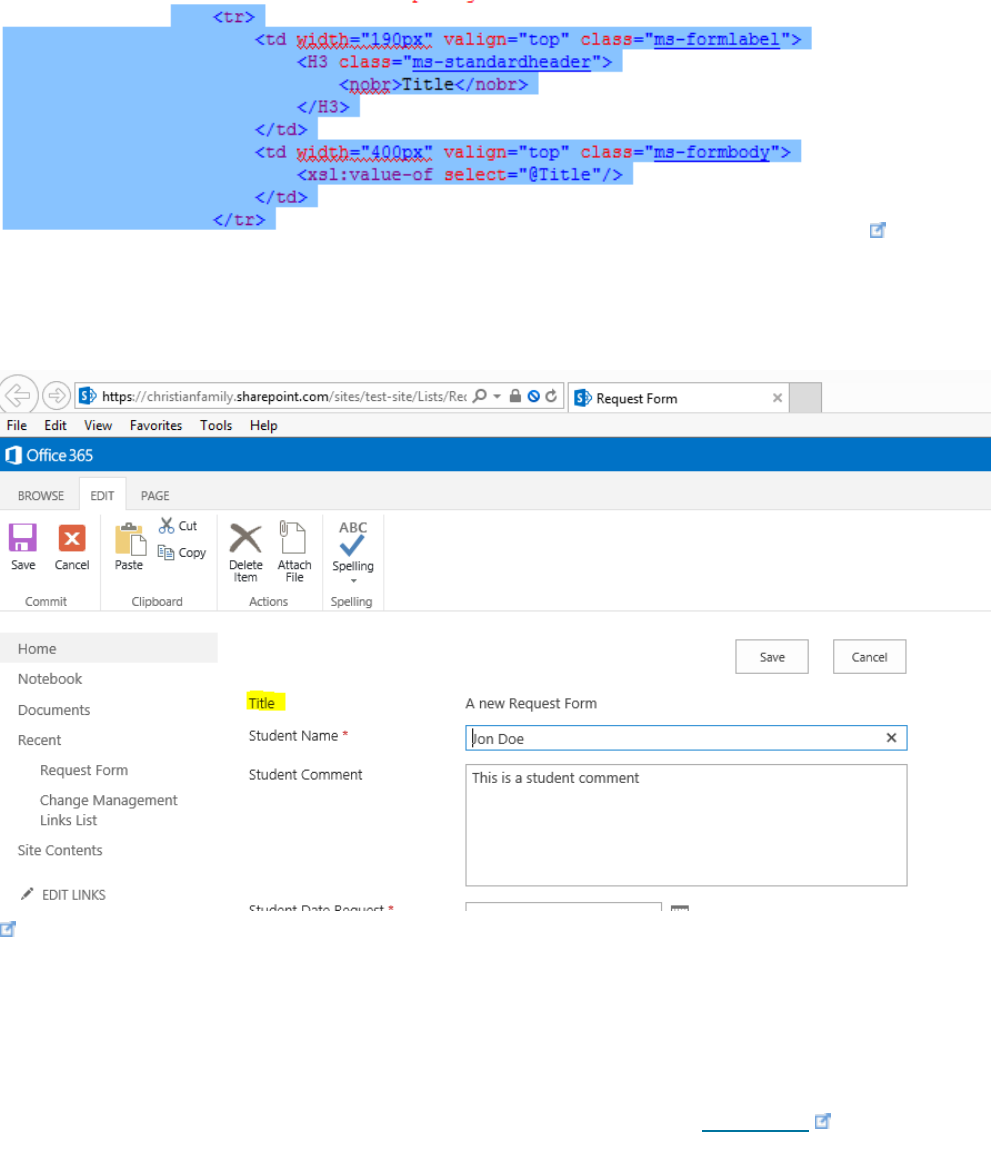Open the Edit menu
The height and width of the screenshot is (1166, 991).
click(x=55, y=425)
